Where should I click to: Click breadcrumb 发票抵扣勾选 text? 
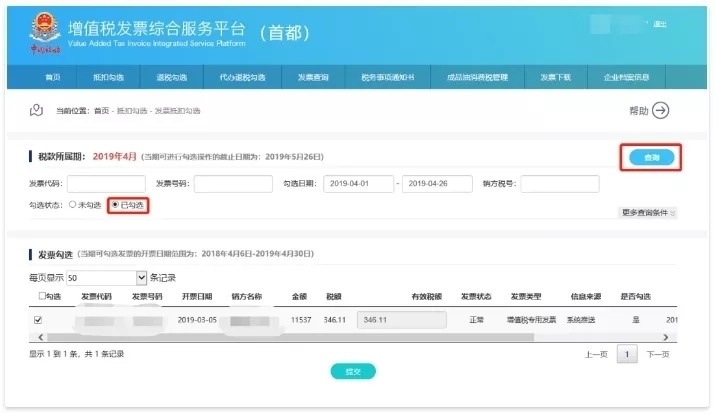click(177, 111)
